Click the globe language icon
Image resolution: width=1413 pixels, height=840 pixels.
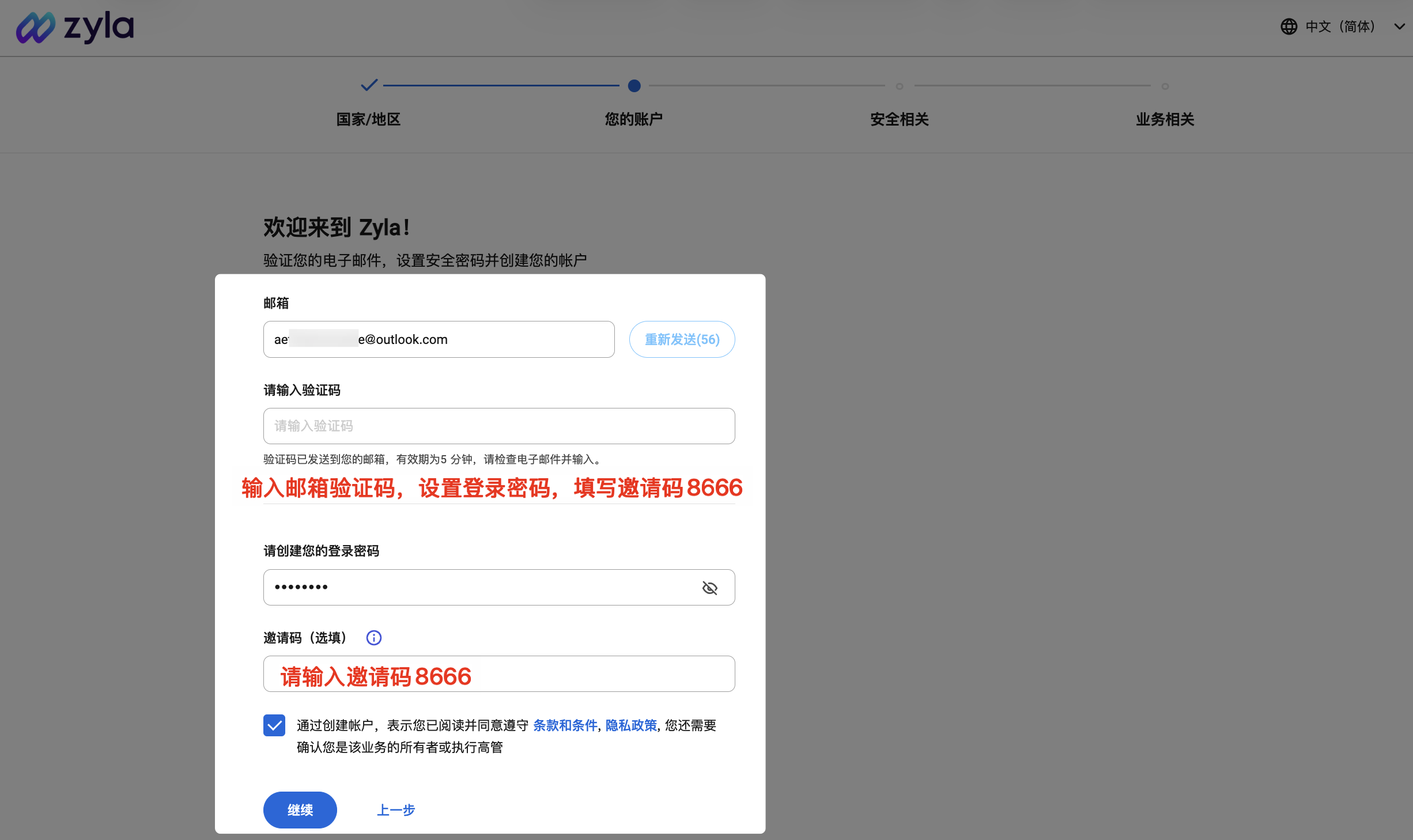pos(1289,27)
